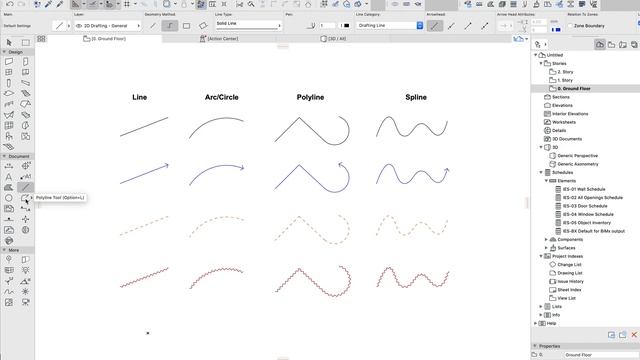Select the first Arrowhead option
640x360 pixels.
point(435,26)
